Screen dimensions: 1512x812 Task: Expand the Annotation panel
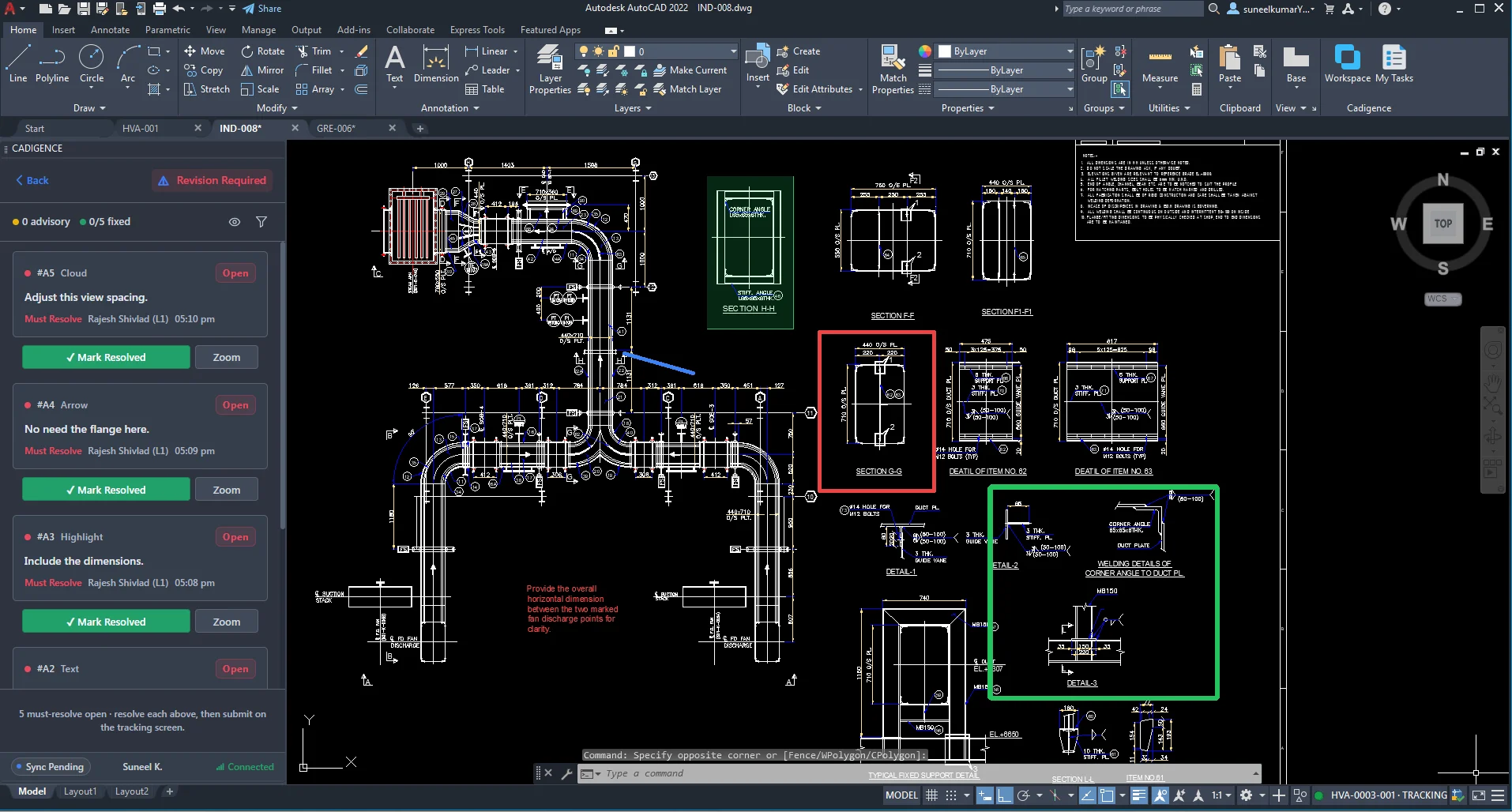pyautogui.click(x=450, y=108)
